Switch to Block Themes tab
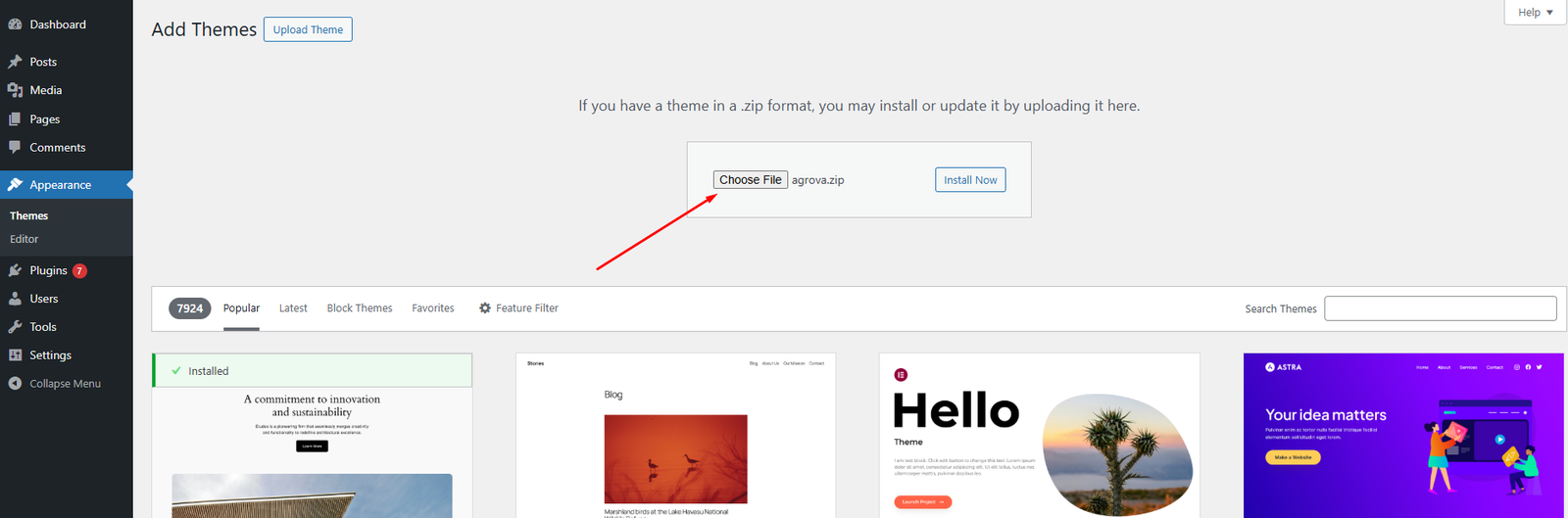The height and width of the screenshot is (518, 1568). point(360,308)
